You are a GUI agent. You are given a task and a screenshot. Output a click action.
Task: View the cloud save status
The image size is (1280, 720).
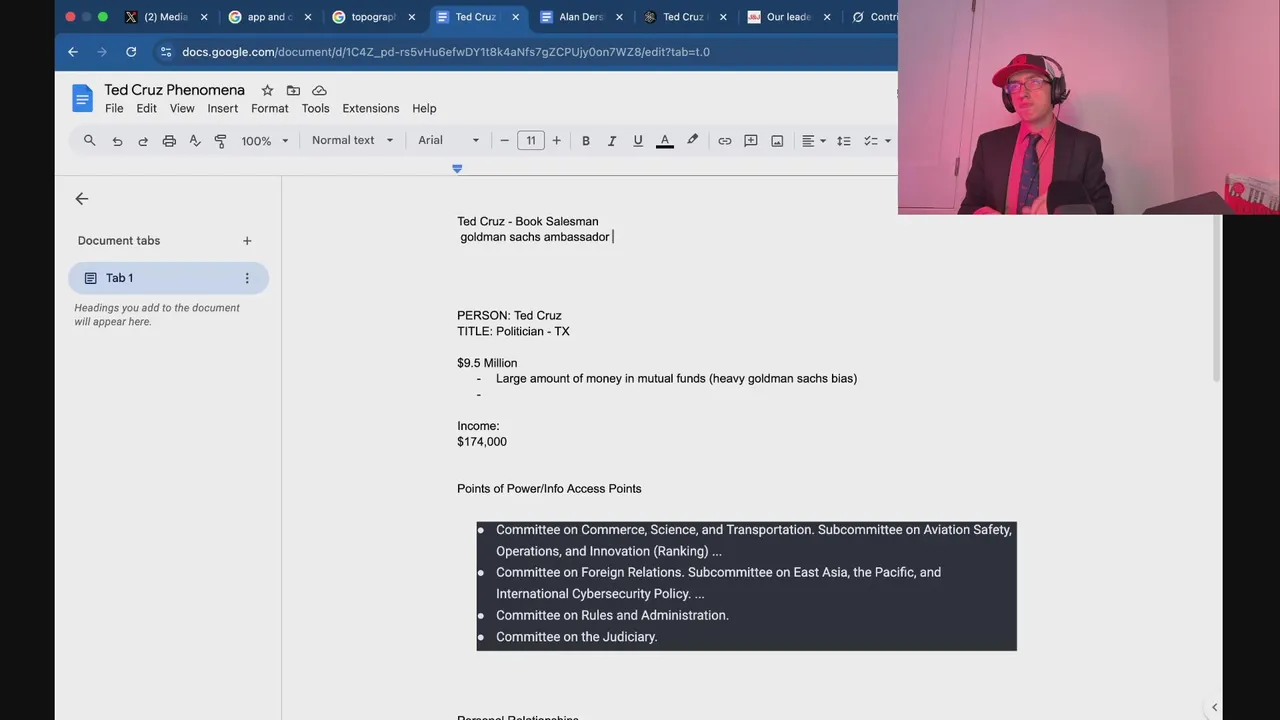point(319,90)
